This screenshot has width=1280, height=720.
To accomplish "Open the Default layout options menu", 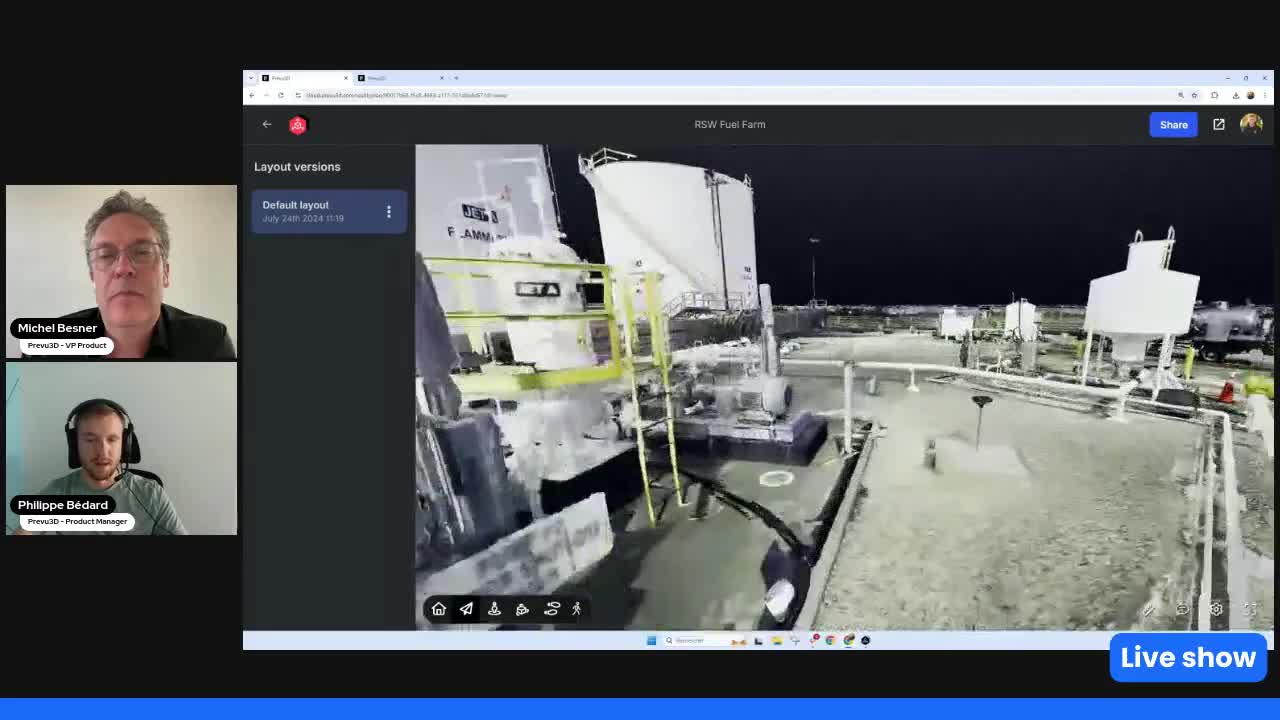I will tap(388, 211).
